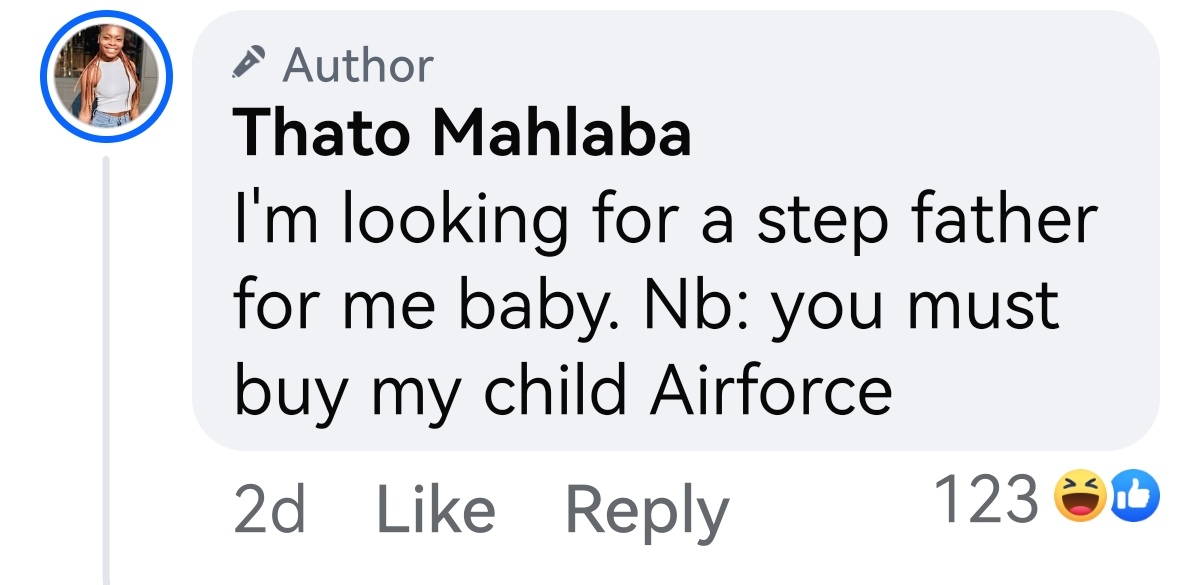This screenshot has height=585, width=1200.
Task: Click the "for me baby. Nb: you must" line
Action: pos(645,304)
